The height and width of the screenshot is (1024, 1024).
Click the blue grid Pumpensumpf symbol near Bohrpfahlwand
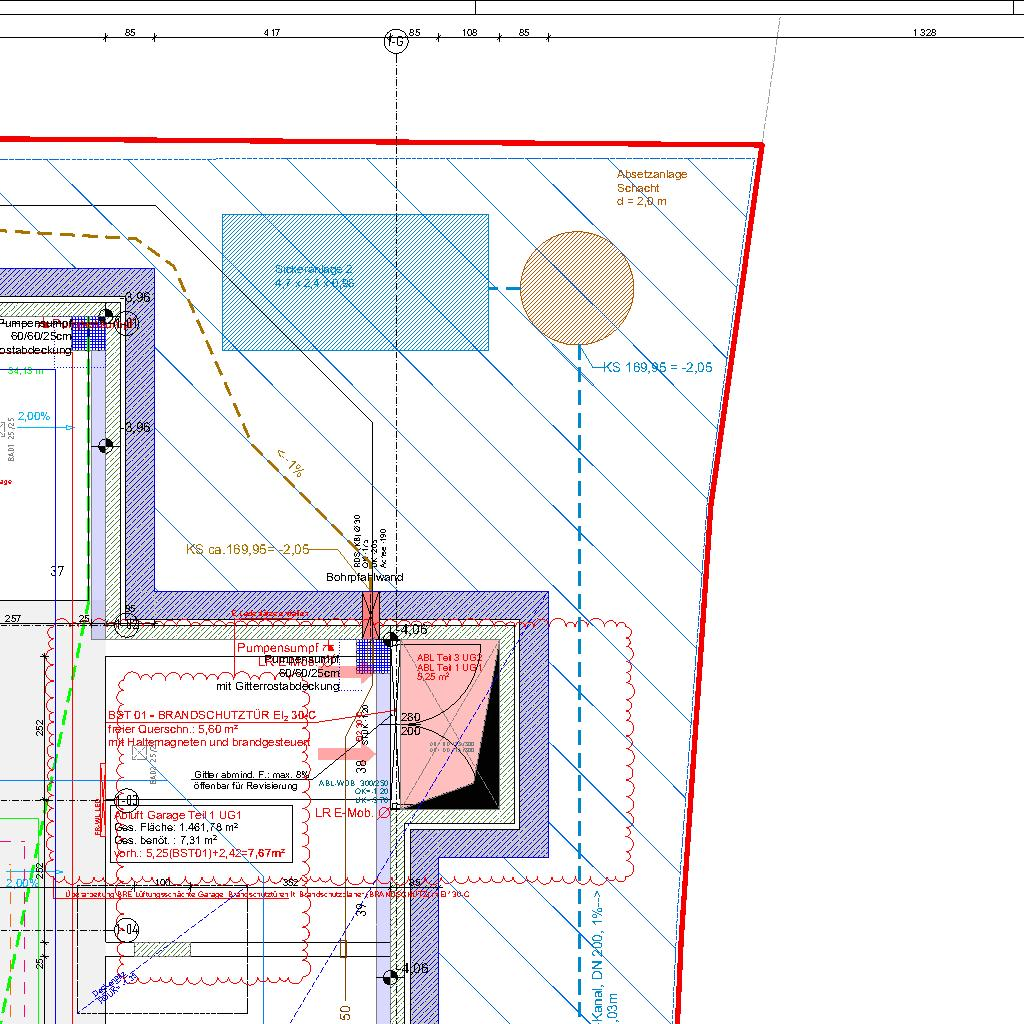(x=372, y=657)
